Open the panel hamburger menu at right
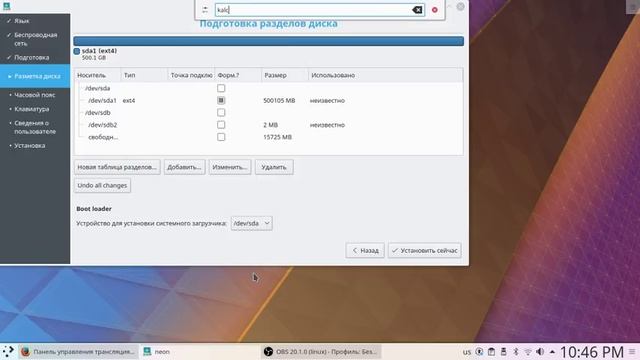 point(632,351)
